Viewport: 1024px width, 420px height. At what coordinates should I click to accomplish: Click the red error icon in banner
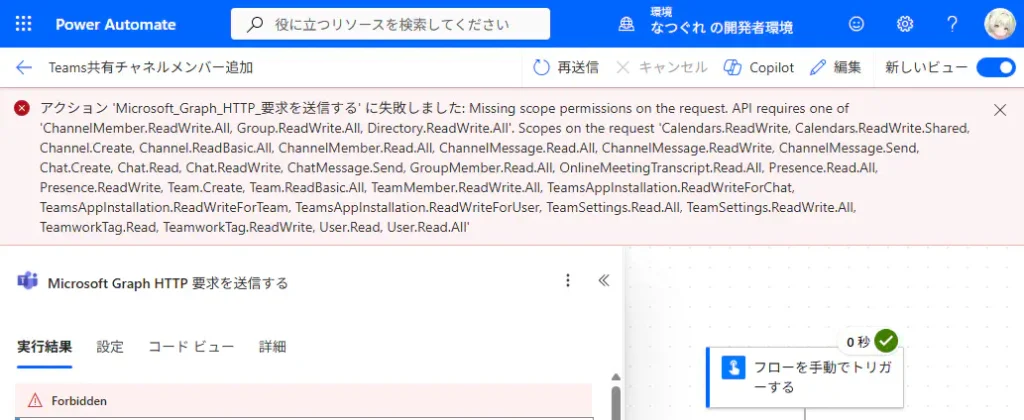(22, 108)
